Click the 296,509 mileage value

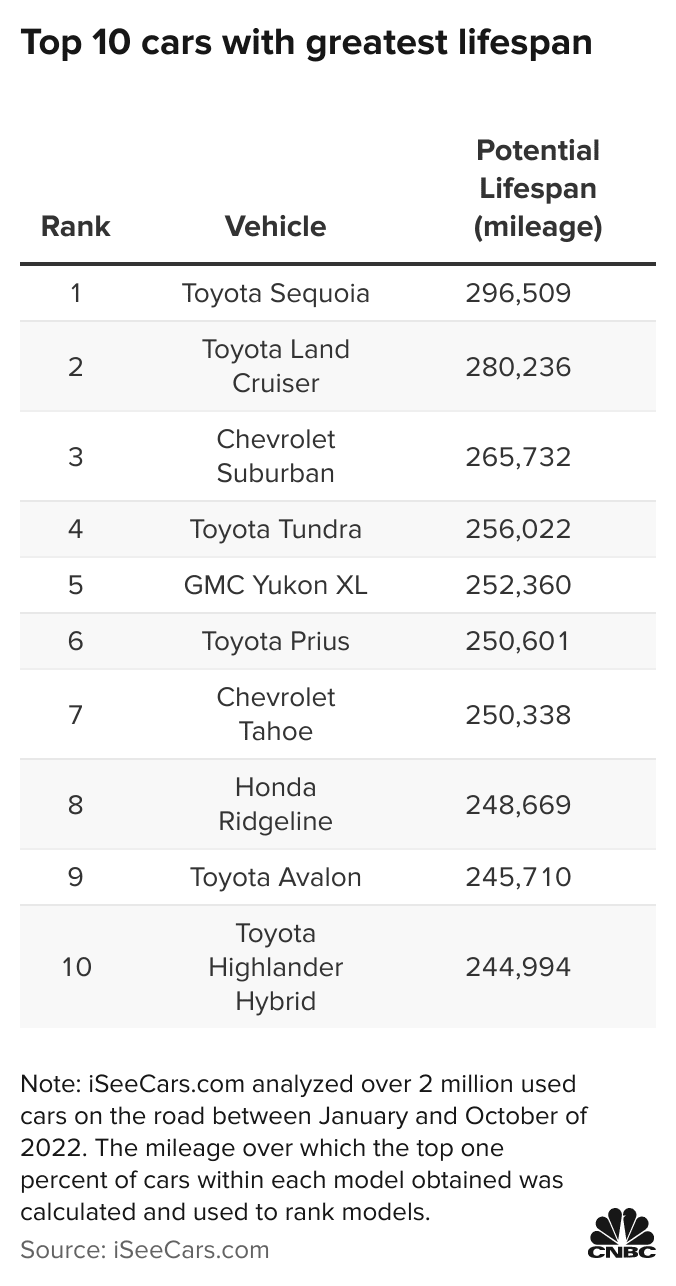coord(518,293)
